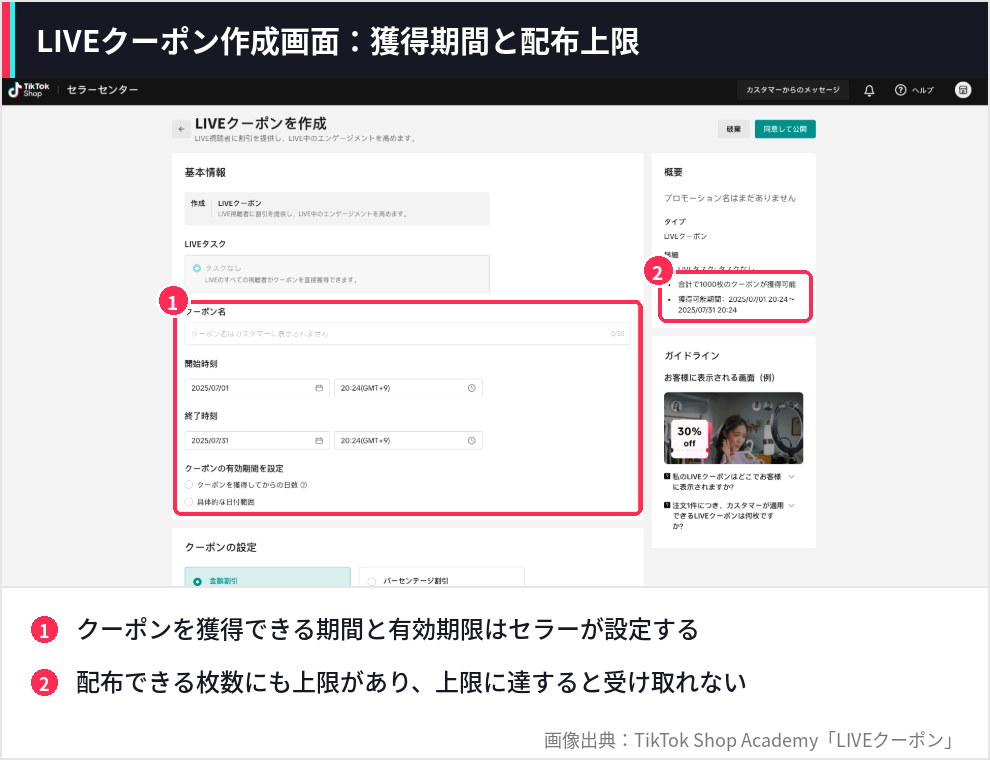The width and height of the screenshot is (990, 760).
Task: Click start time field 20:24(GMT+9)
Action: (x=408, y=388)
